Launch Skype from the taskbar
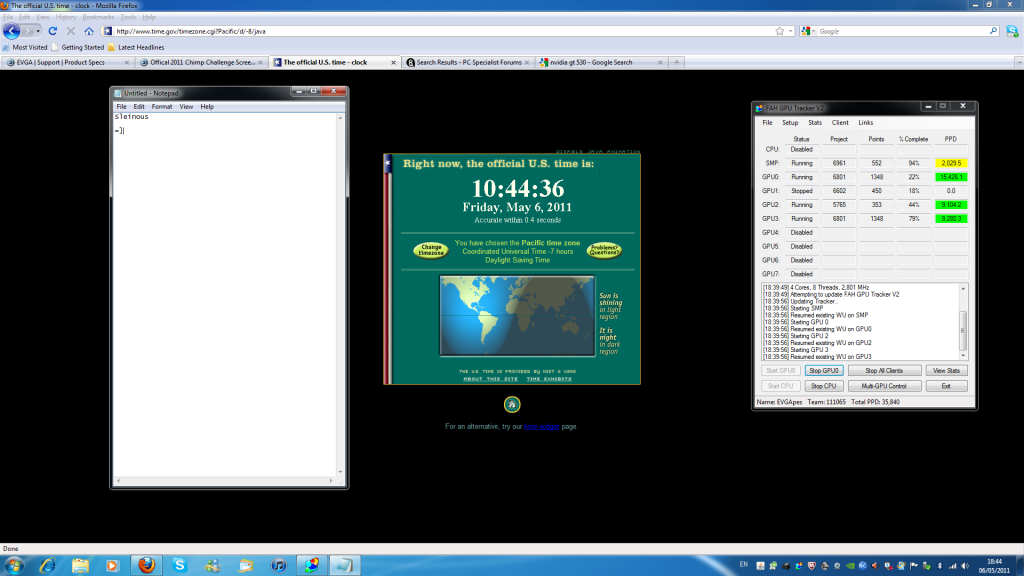Screen dimensions: 1024x576 click(179, 564)
